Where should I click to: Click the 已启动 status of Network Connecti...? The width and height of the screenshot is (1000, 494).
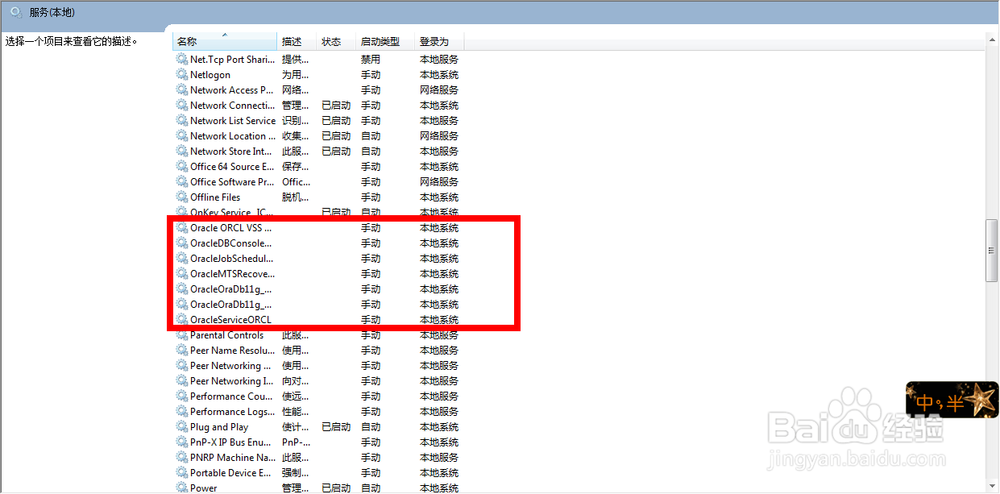tap(336, 105)
